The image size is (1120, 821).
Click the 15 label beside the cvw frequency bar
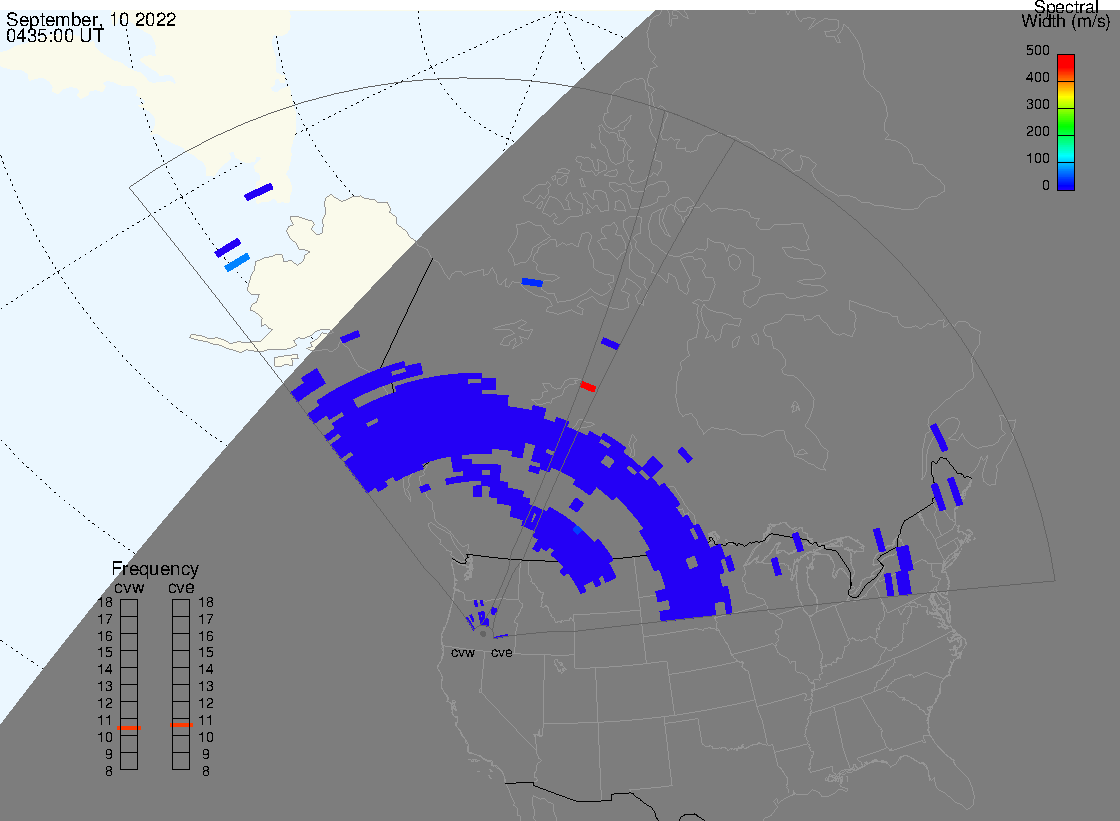[x=105, y=652]
